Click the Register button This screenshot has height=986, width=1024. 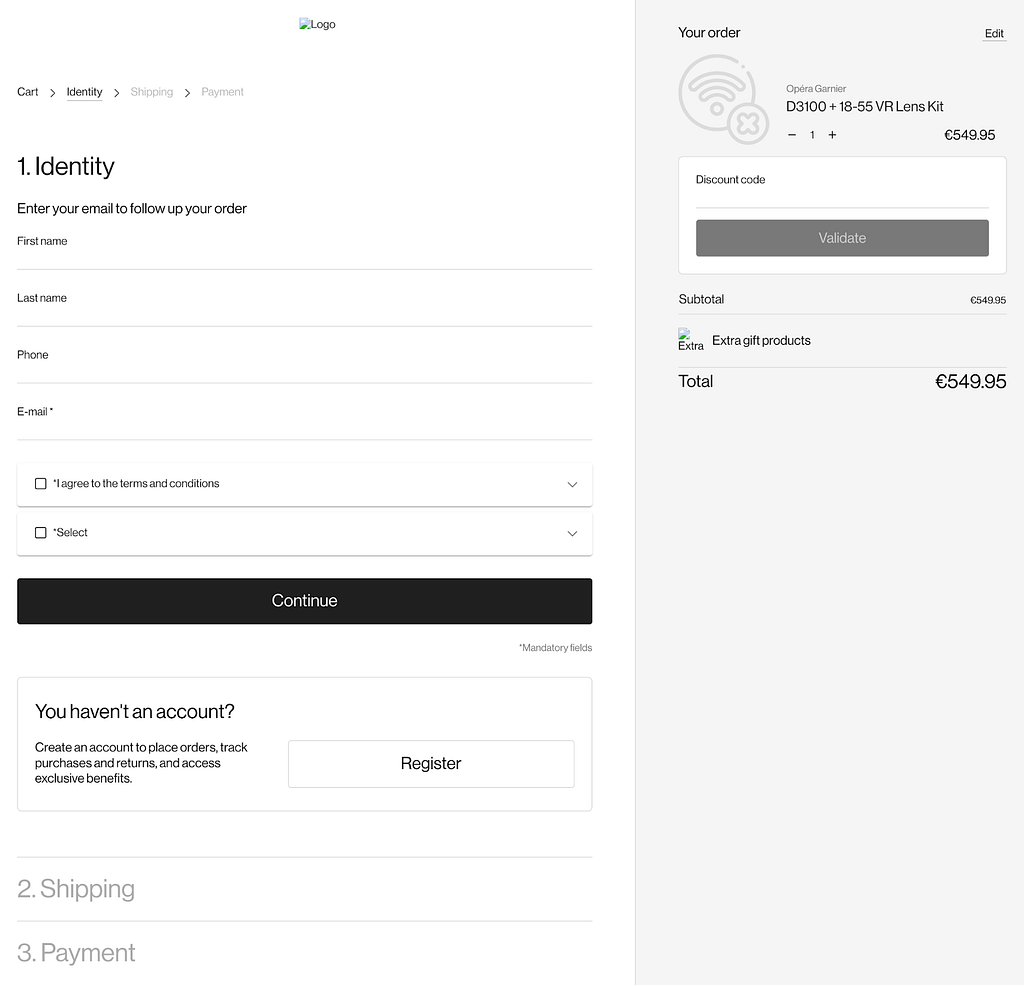pos(431,763)
